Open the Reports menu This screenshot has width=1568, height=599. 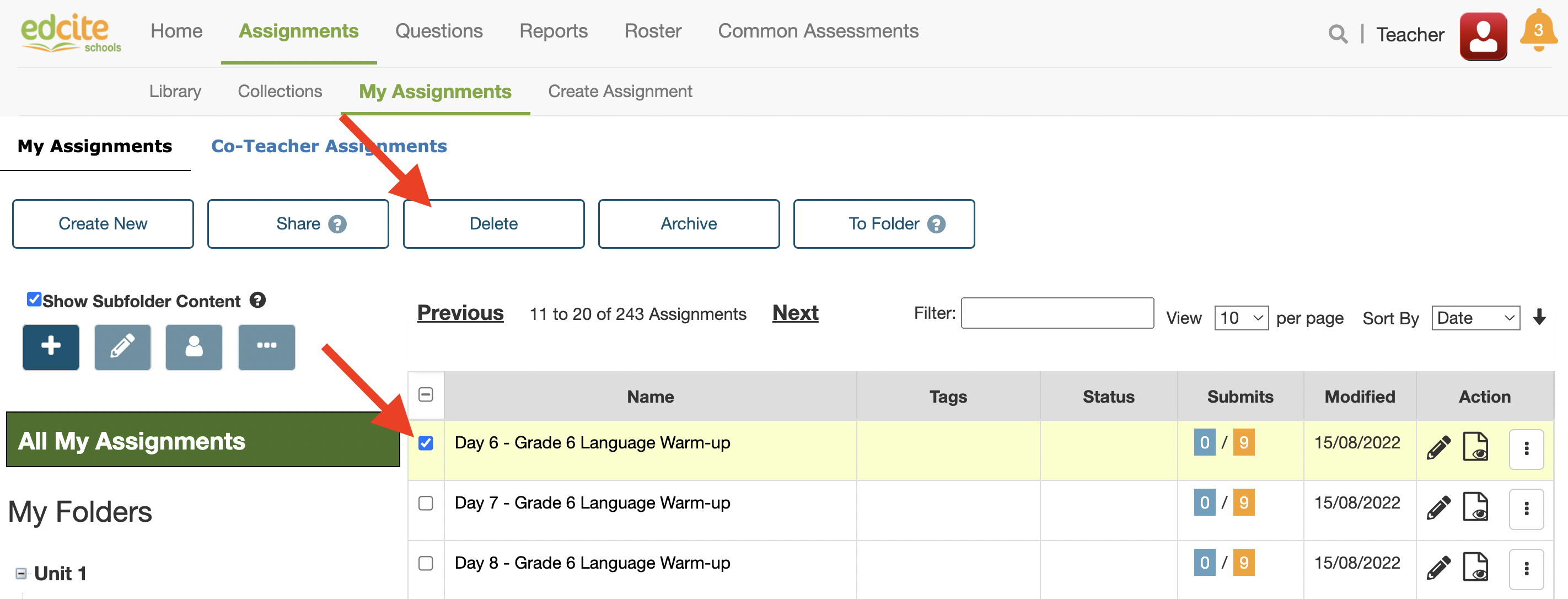(x=552, y=31)
